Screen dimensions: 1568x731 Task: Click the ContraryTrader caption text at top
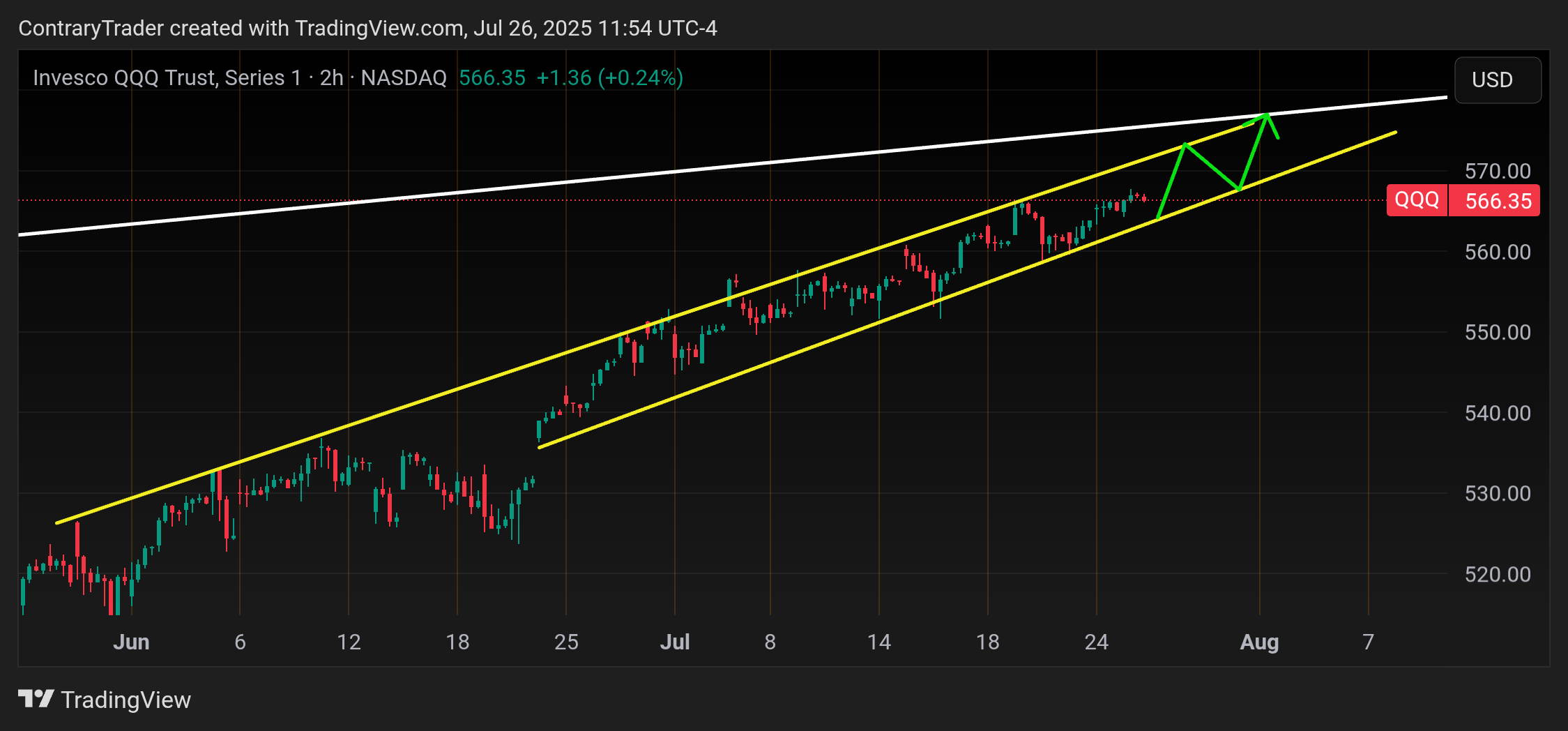(x=367, y=28)
